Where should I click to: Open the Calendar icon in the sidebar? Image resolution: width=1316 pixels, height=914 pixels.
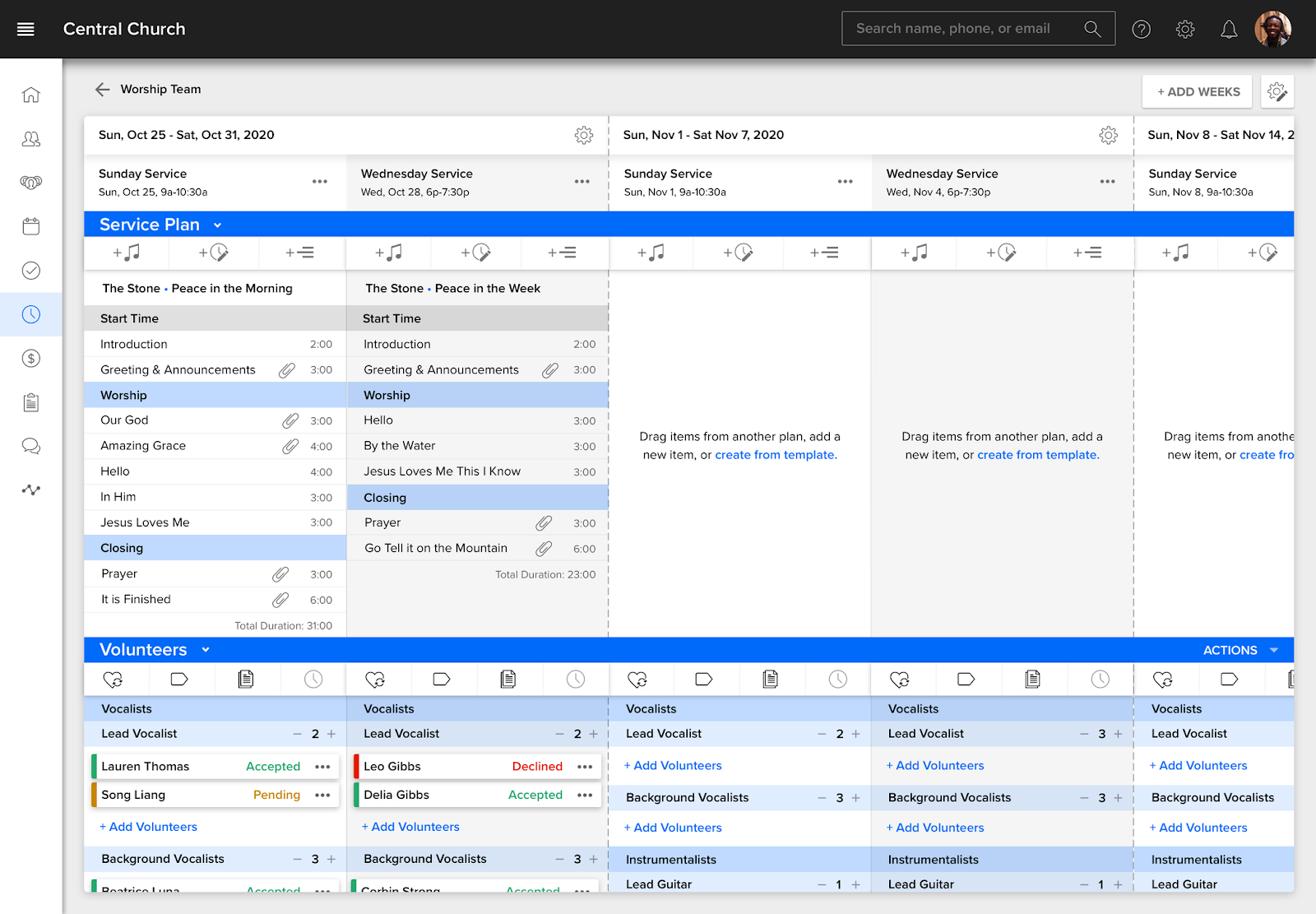coord(30,226)
